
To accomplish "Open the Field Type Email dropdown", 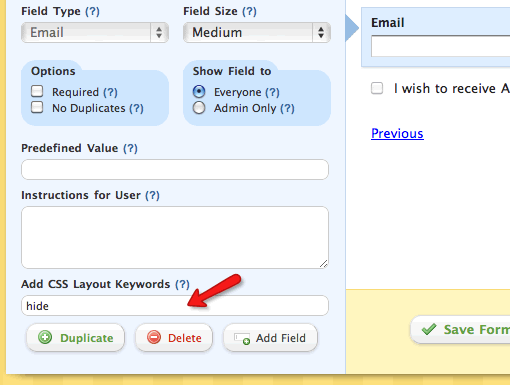I will [x=95, y=32].
